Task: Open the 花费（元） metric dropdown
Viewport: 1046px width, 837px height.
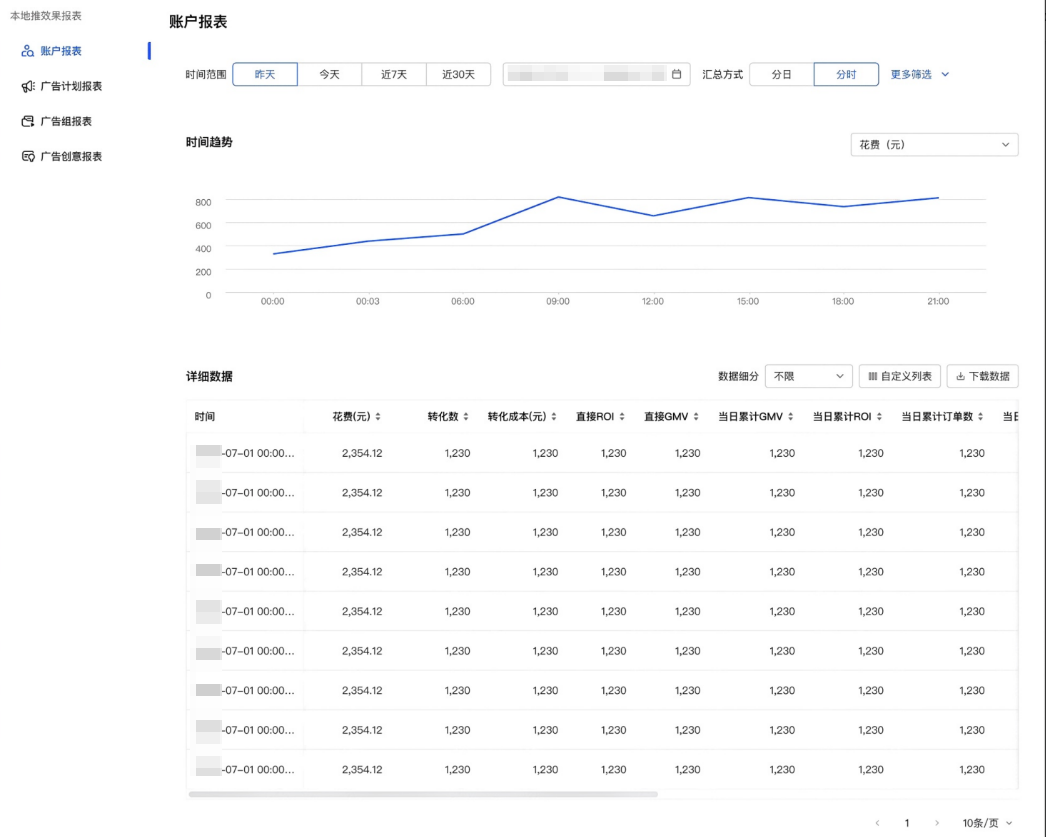Action: coord(934,145)
